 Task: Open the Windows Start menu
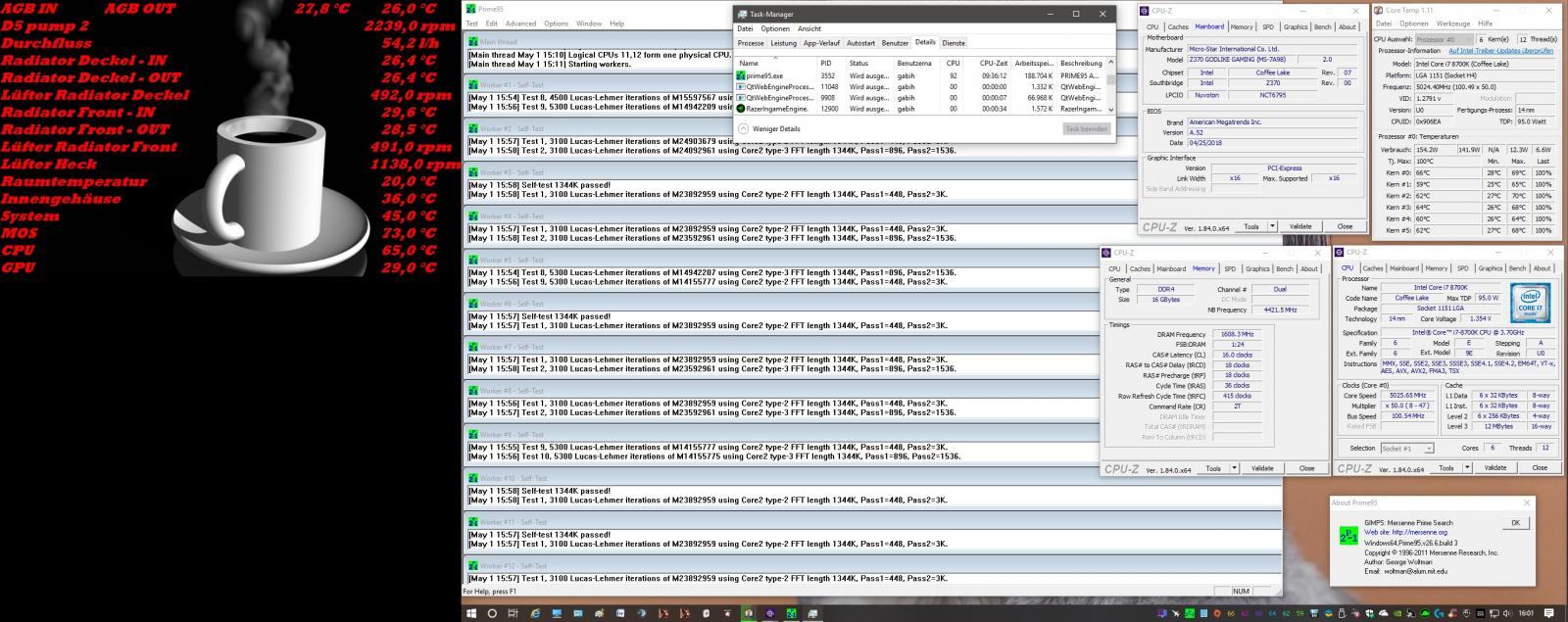(x=471, y=613)
